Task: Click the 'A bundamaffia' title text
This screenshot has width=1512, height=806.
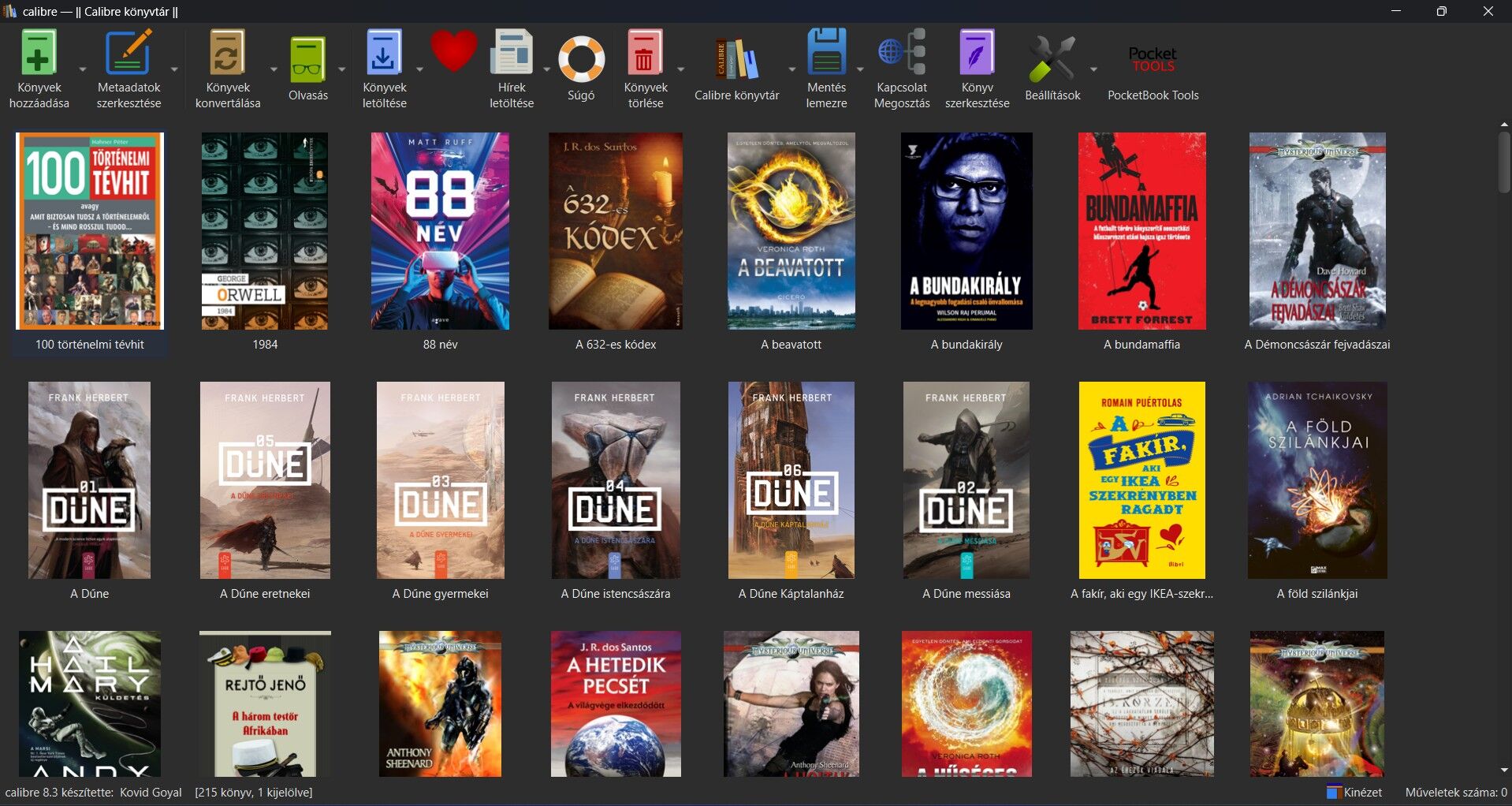Action: 1141,345
